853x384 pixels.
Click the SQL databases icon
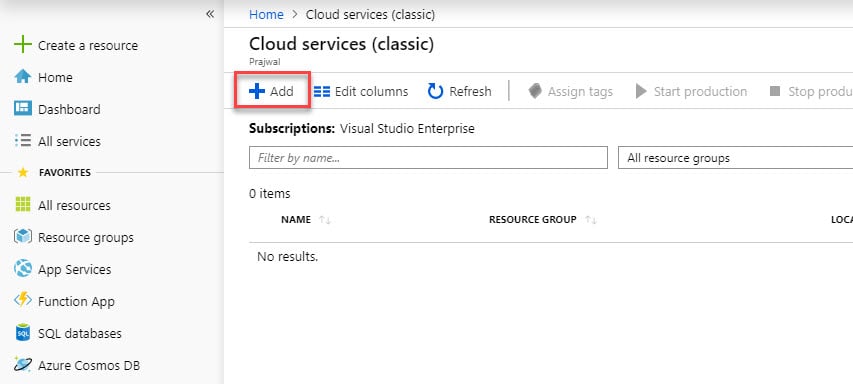pyautogui.click(x=23, y=333)
